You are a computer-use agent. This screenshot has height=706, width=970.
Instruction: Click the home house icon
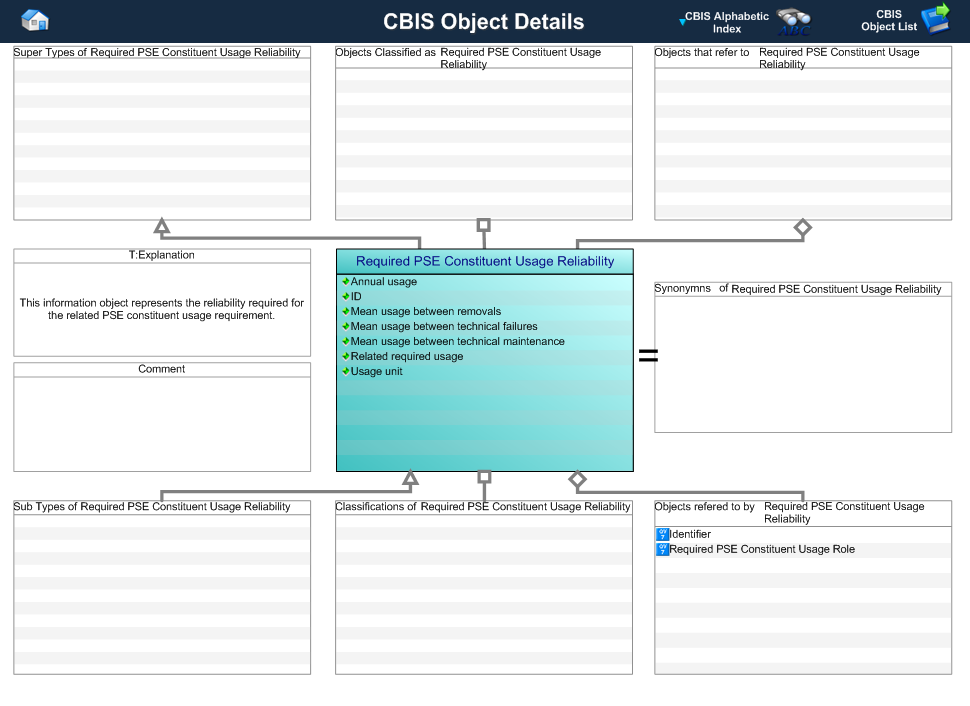[x=35, y=20]
